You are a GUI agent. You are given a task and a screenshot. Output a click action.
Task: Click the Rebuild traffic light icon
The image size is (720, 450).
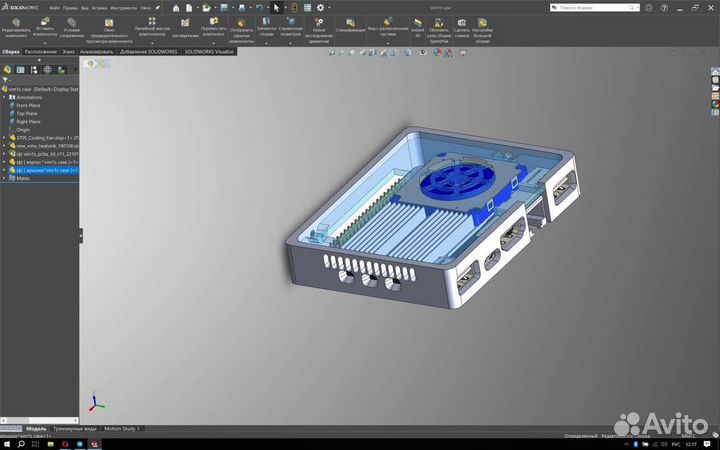(294, 8)
